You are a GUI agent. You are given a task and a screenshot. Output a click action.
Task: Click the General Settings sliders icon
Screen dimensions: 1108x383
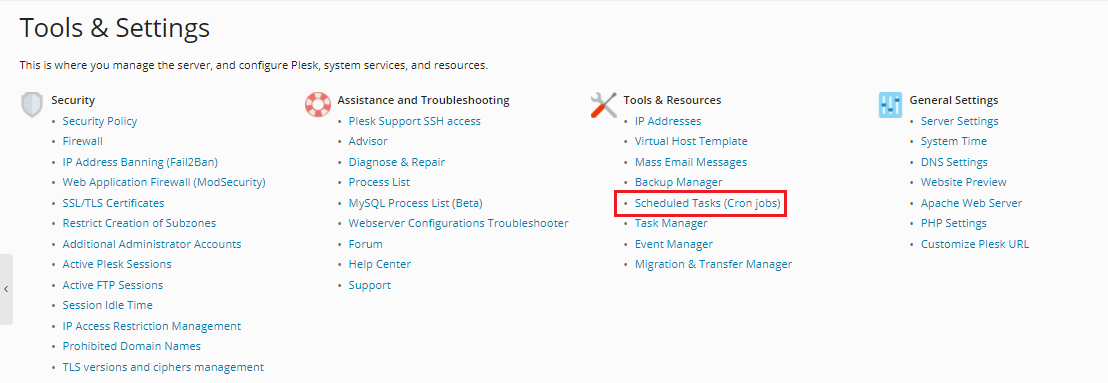pyautogui.click(x=890, y=105)
